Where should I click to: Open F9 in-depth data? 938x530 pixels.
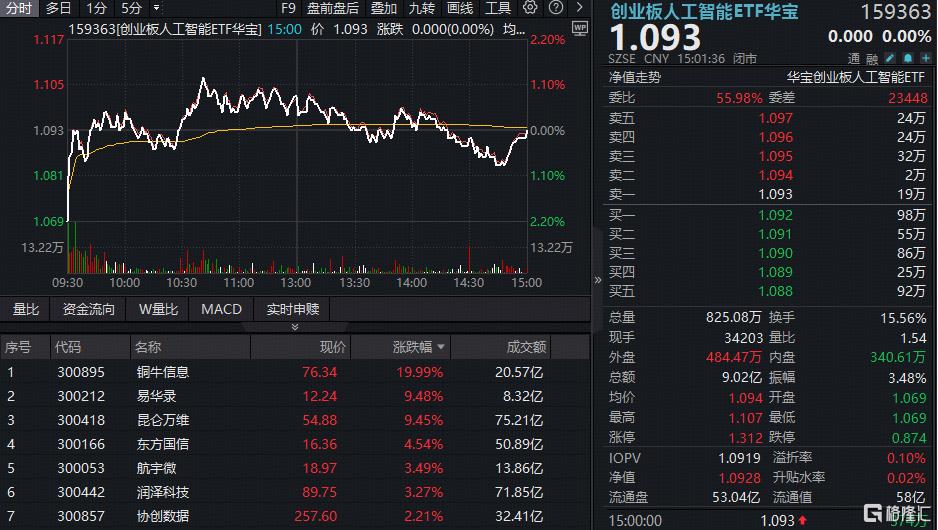pos(288,8)
